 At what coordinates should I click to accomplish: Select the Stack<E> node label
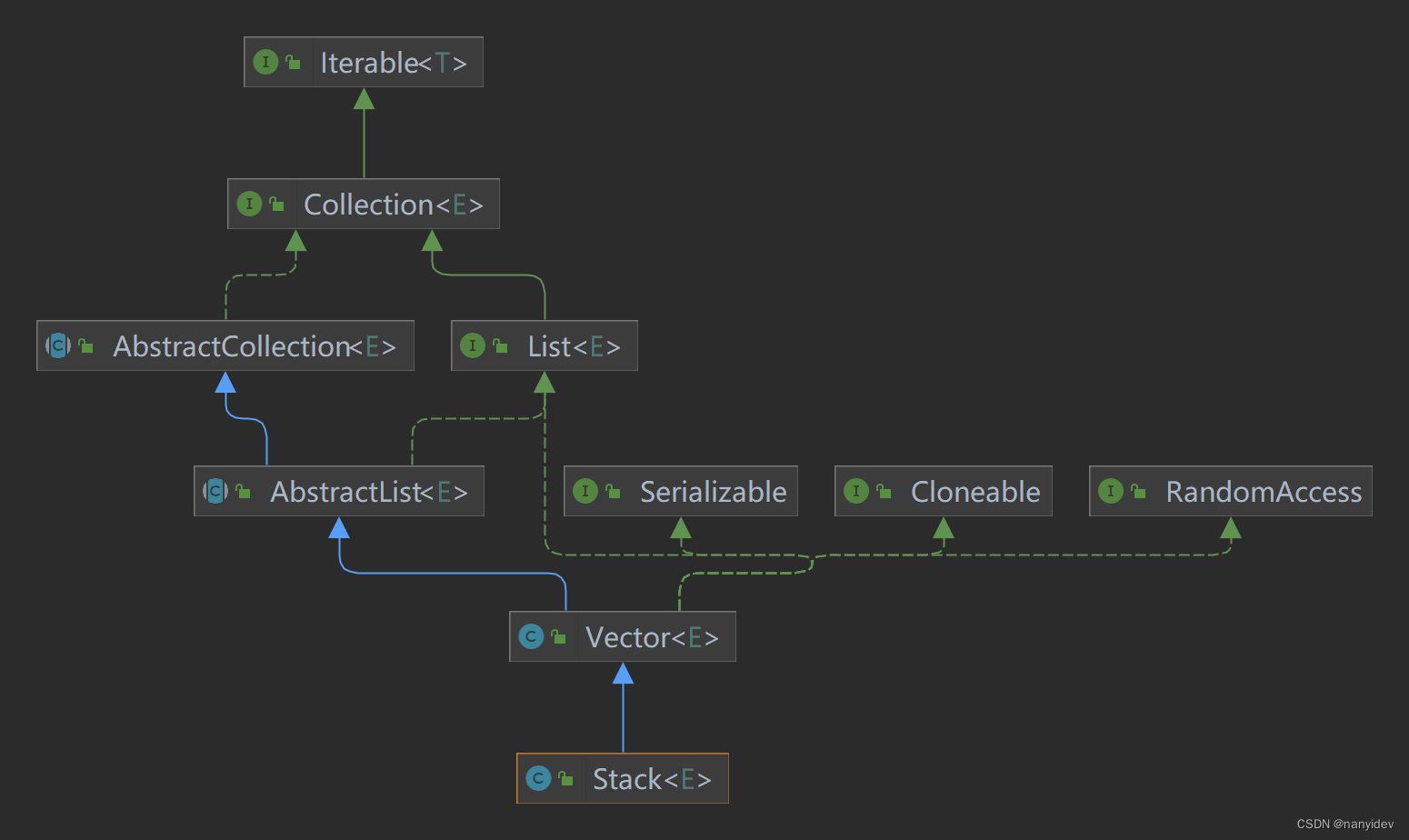pos(652,779)
